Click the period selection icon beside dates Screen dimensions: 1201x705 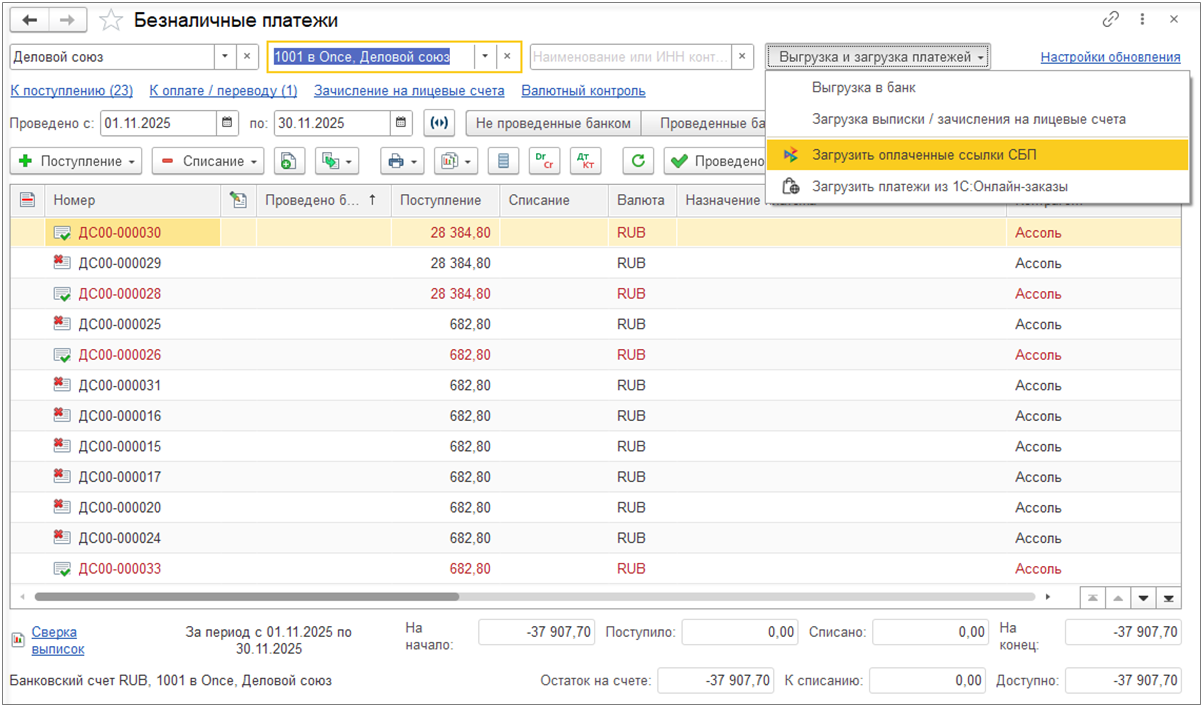[x=438, y=123]
